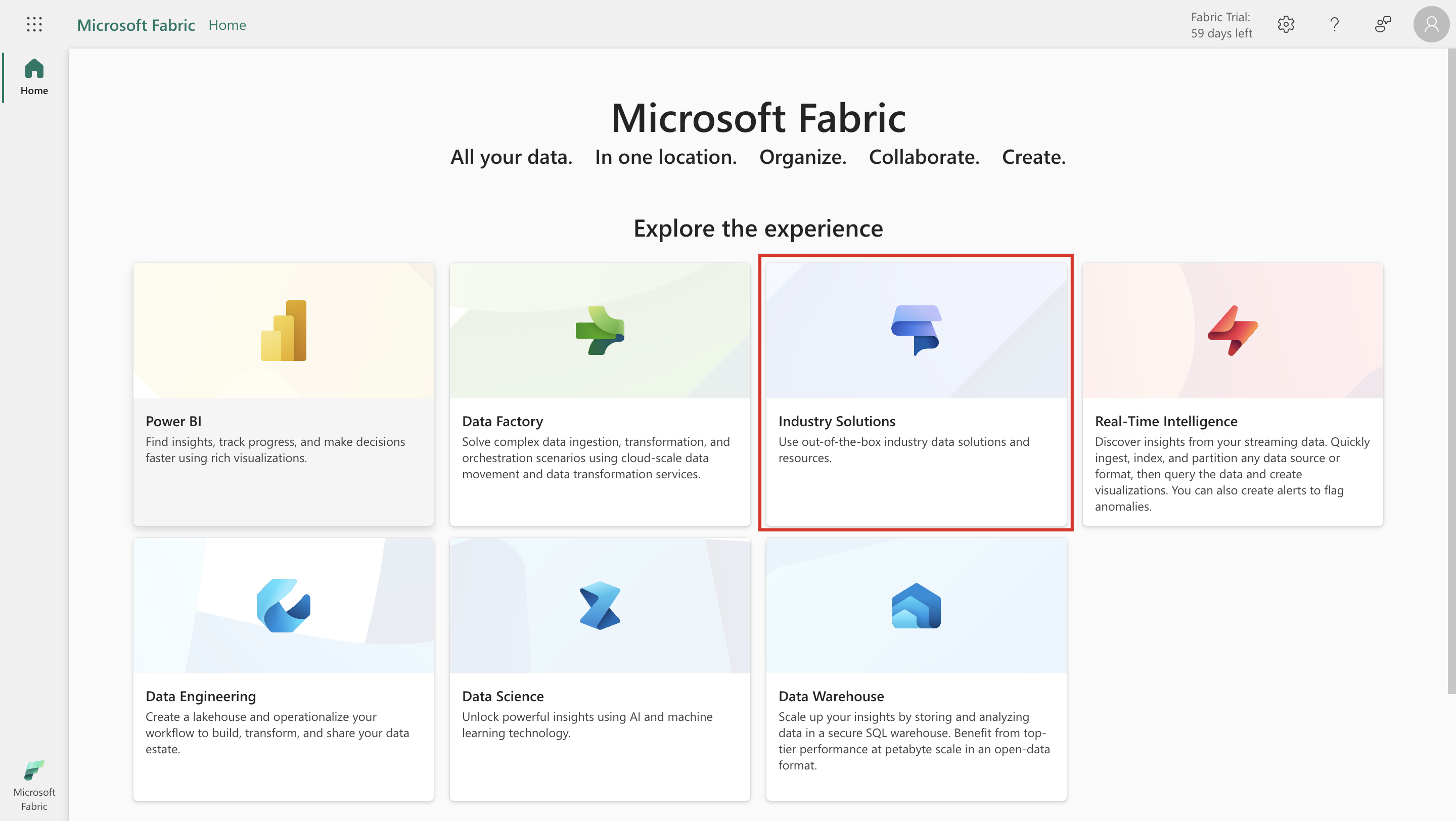
Task: Open the Real-Time Intelligence experience card
Action: [x=1233, y=394]
